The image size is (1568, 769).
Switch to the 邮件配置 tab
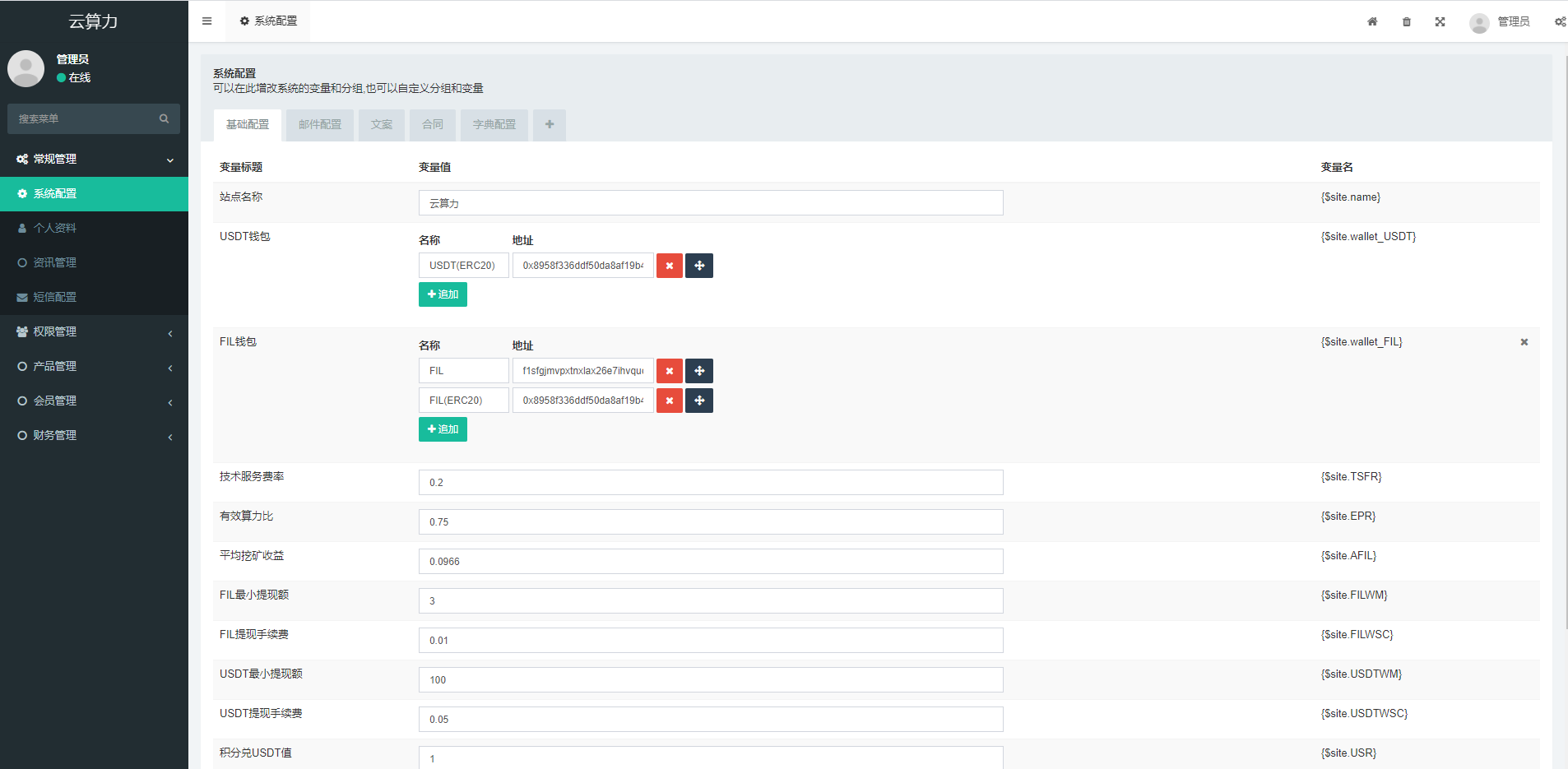320,125
